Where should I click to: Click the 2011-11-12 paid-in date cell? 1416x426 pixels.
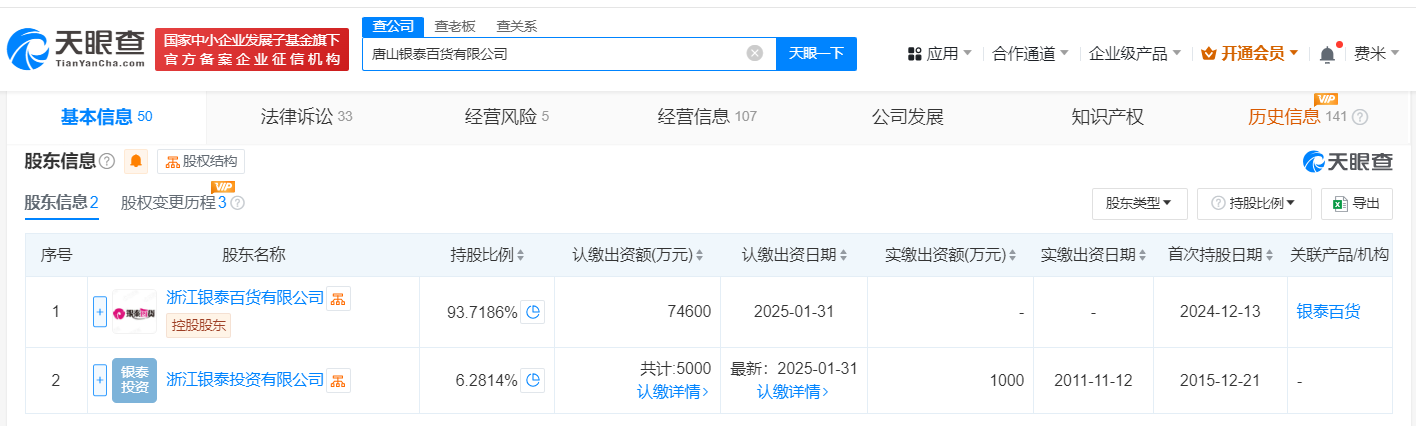pos(1092,380)
